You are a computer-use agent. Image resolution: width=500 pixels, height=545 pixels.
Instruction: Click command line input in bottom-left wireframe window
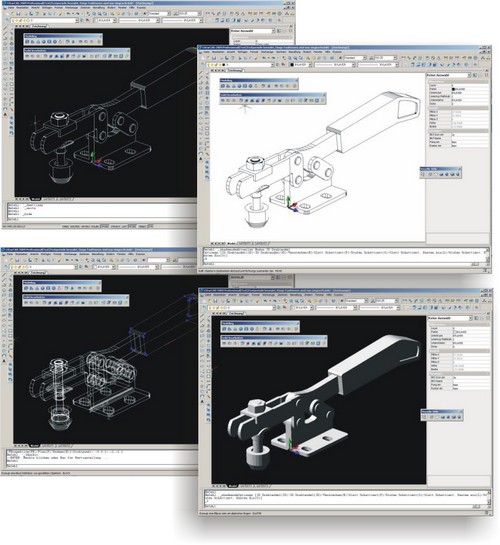click(101, 466)
